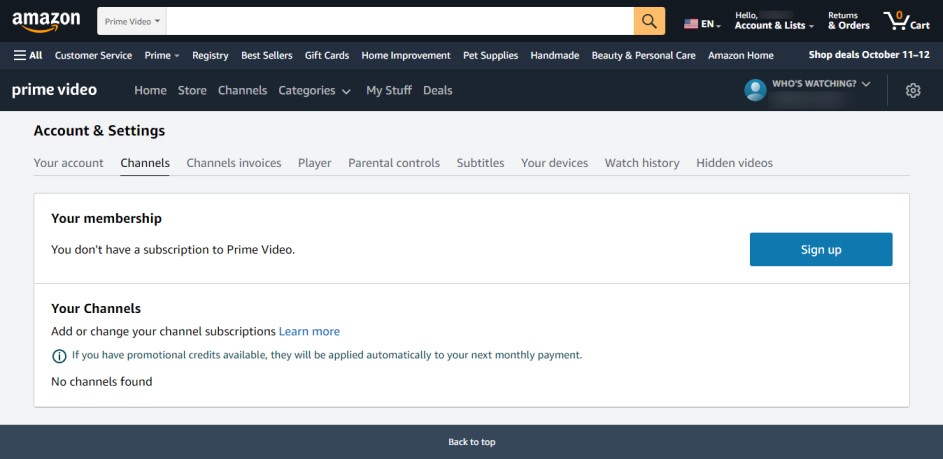
Task: Expand the Who's Watching profile switcher
Action: pyautogui.click(x=821, y=84)
